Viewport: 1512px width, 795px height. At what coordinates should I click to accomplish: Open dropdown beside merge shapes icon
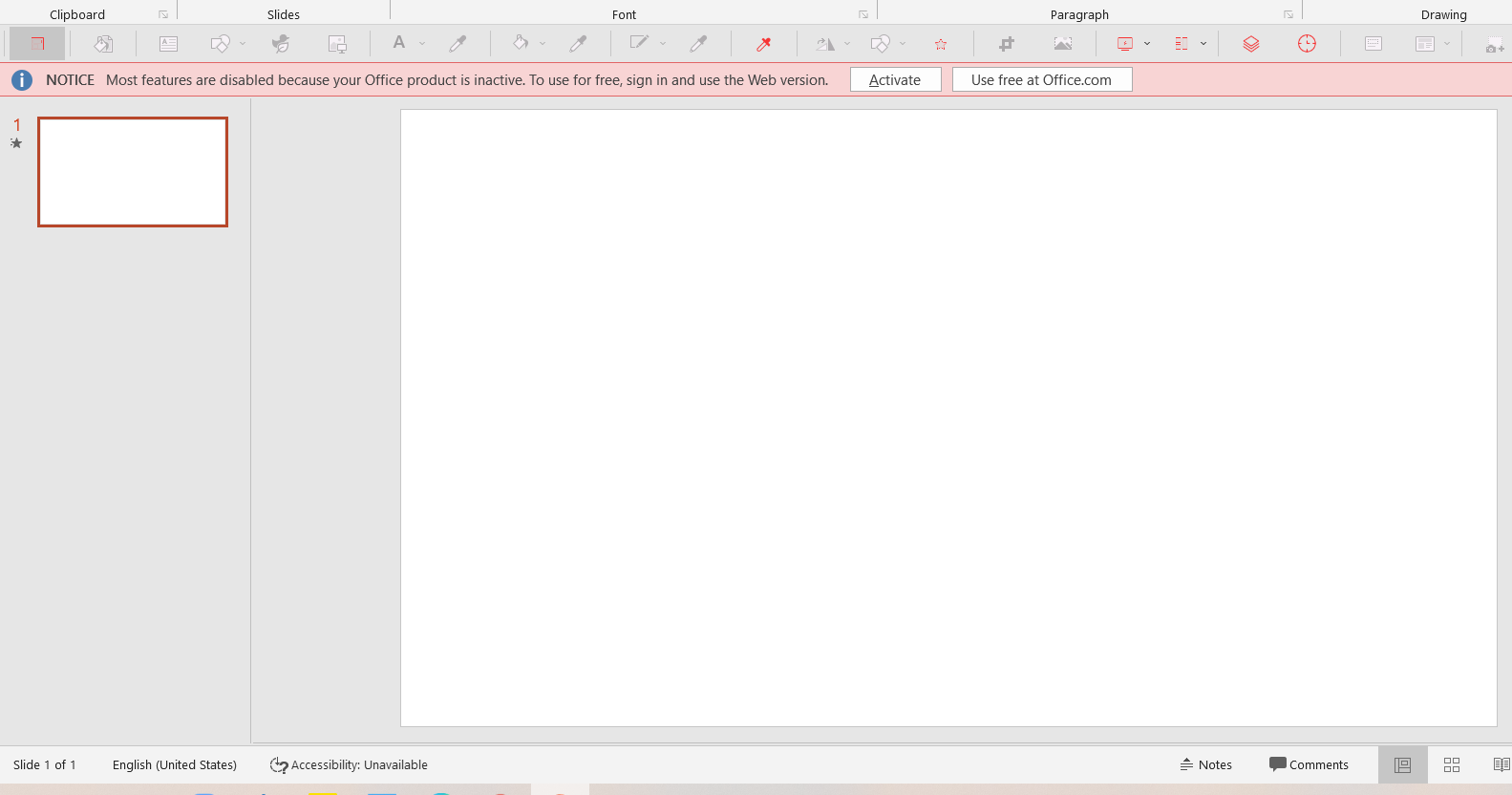(x=903, y=44)
